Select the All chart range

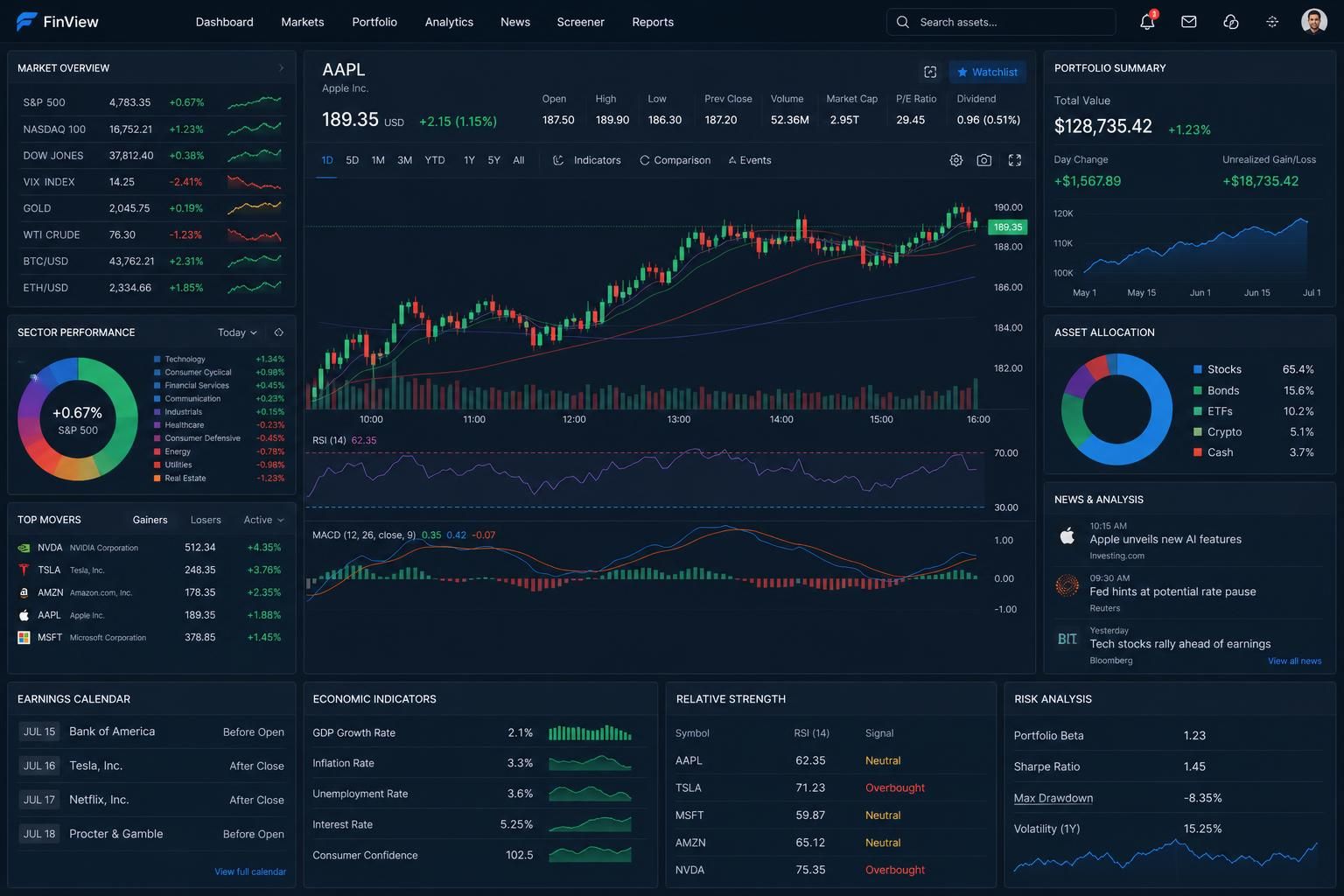[518, 160]
